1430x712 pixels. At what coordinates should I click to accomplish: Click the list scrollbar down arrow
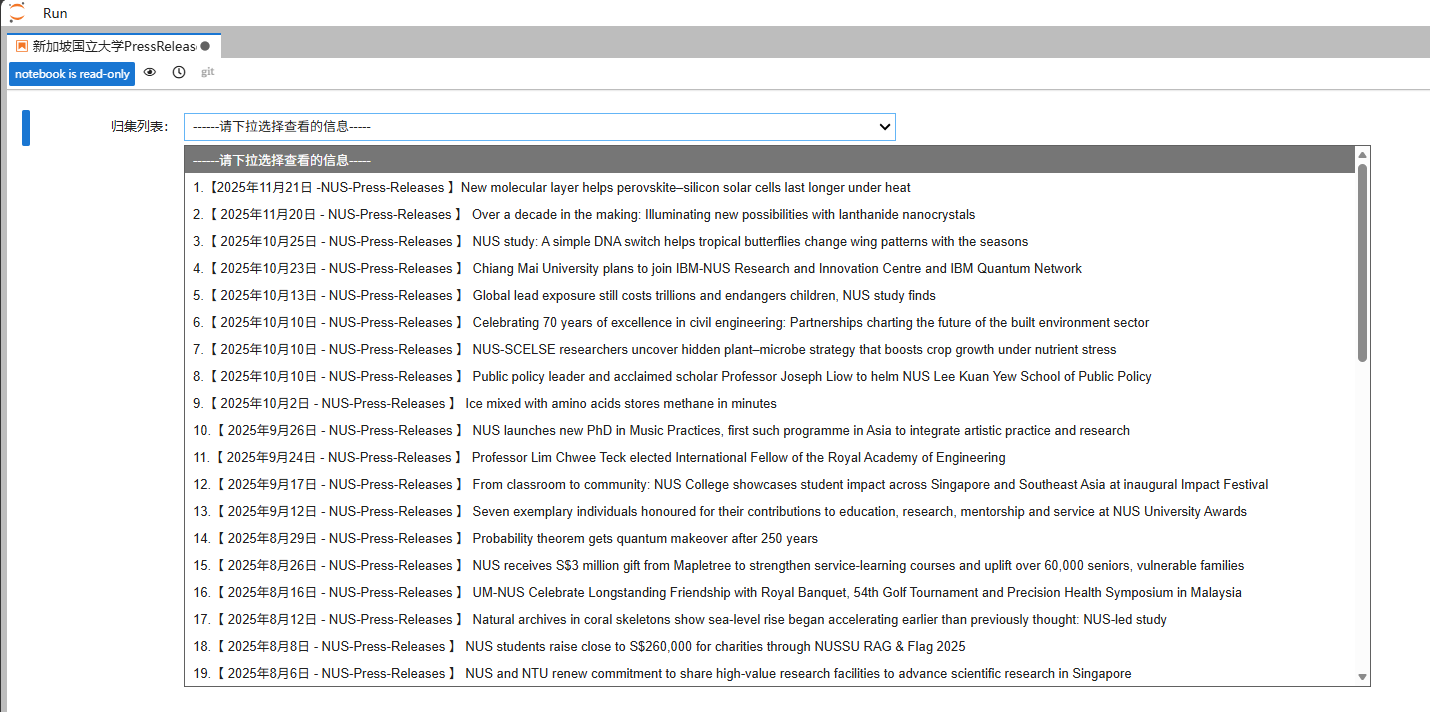click(x=1362, y=677)
